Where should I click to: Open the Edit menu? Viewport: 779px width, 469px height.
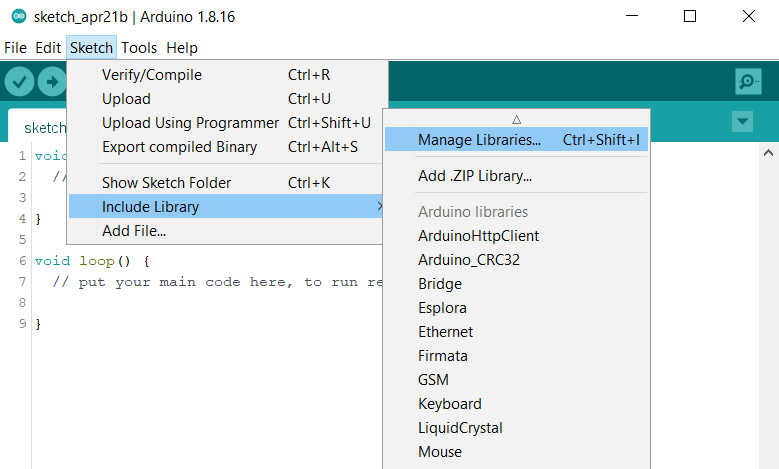click(48, 48)
